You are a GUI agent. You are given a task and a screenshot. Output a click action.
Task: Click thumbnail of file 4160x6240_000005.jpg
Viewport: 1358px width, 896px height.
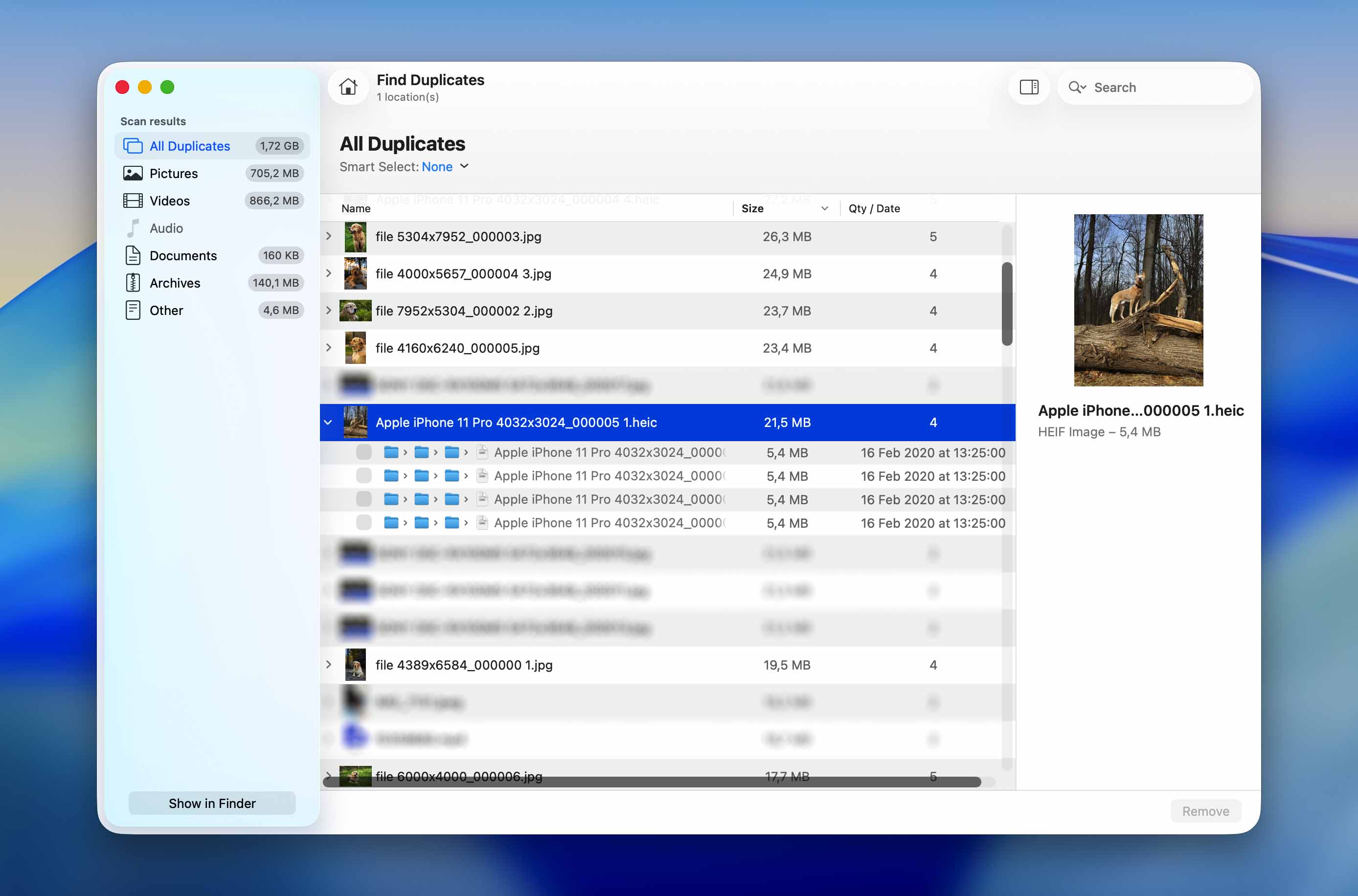pyautogui.click(x=356, y=348)
